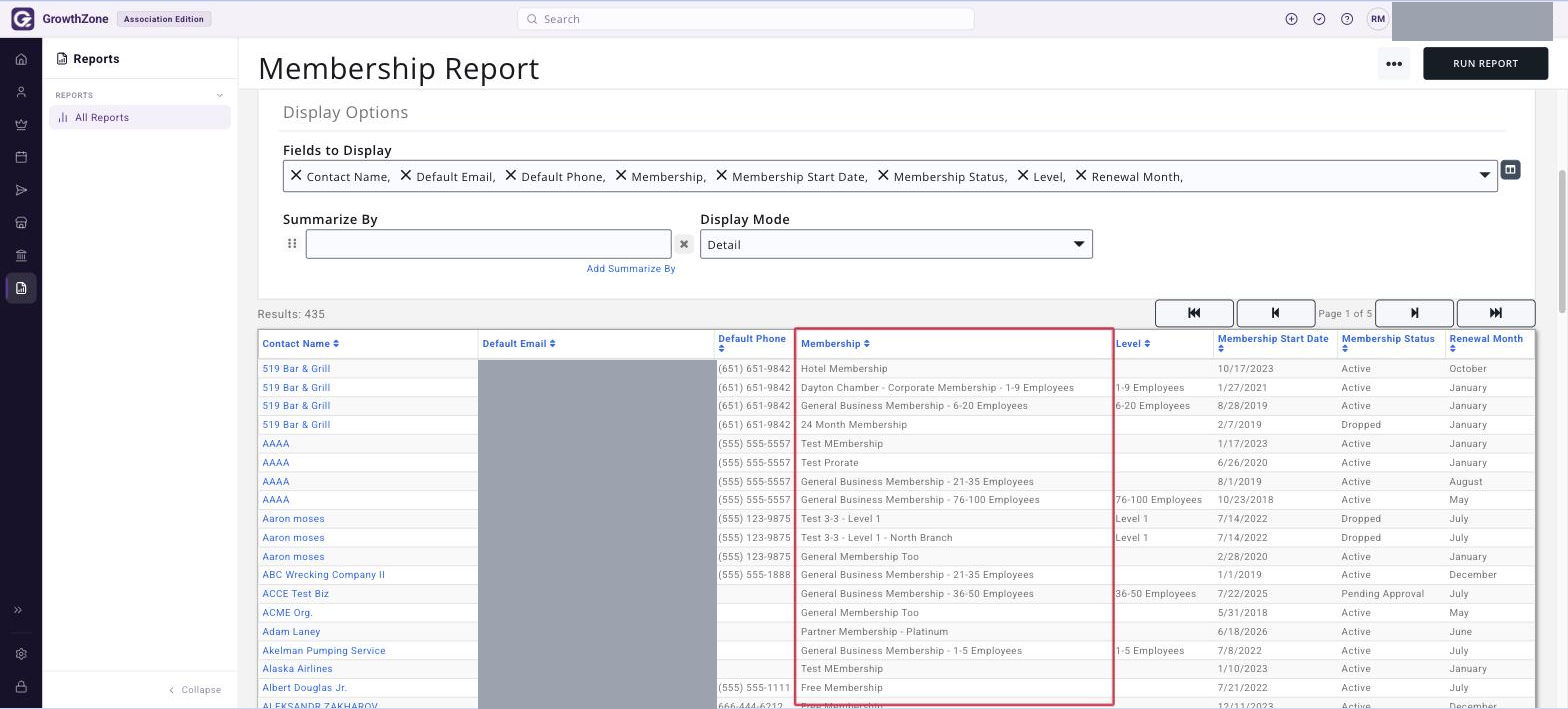Open the Contacts person icon in sidebar
This screenshot has height=709, width=1568.
click(x=21, y=92)
